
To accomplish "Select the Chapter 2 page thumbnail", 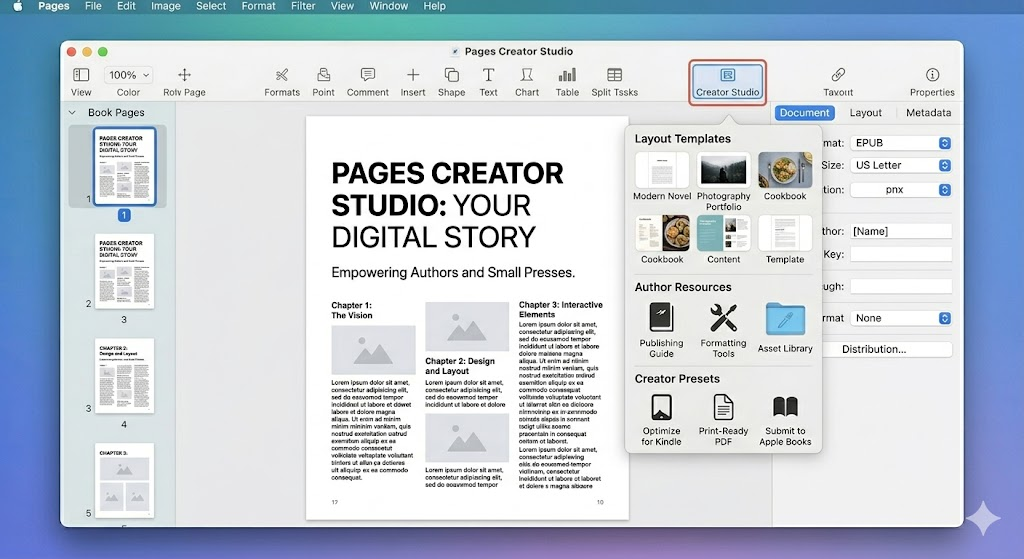I will [124, 375].
